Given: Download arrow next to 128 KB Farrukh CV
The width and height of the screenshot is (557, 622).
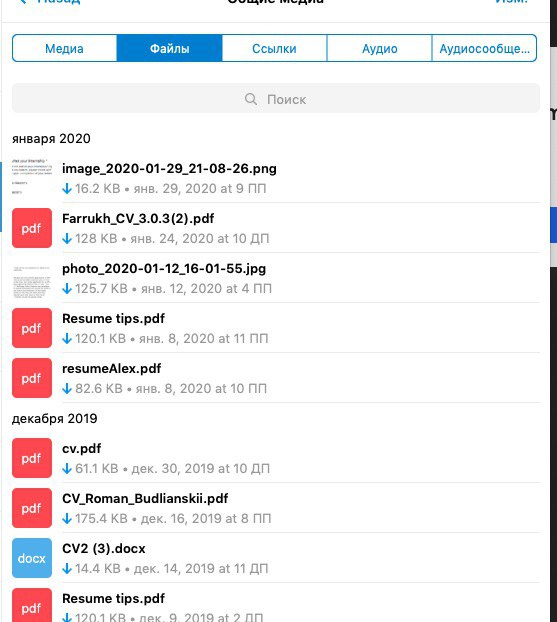Looking at the screenshot, I should (x=67, y=239).
